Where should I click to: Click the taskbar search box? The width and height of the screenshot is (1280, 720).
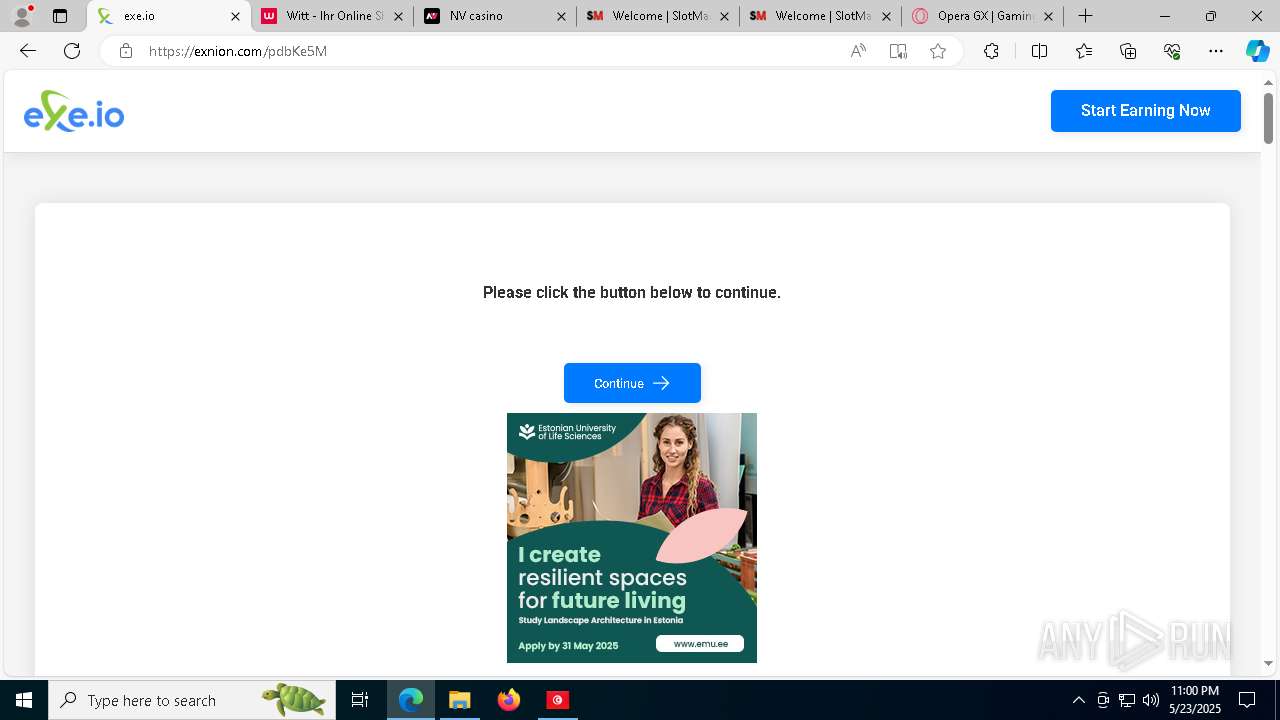pyautogui.click(x=190, y=700)
